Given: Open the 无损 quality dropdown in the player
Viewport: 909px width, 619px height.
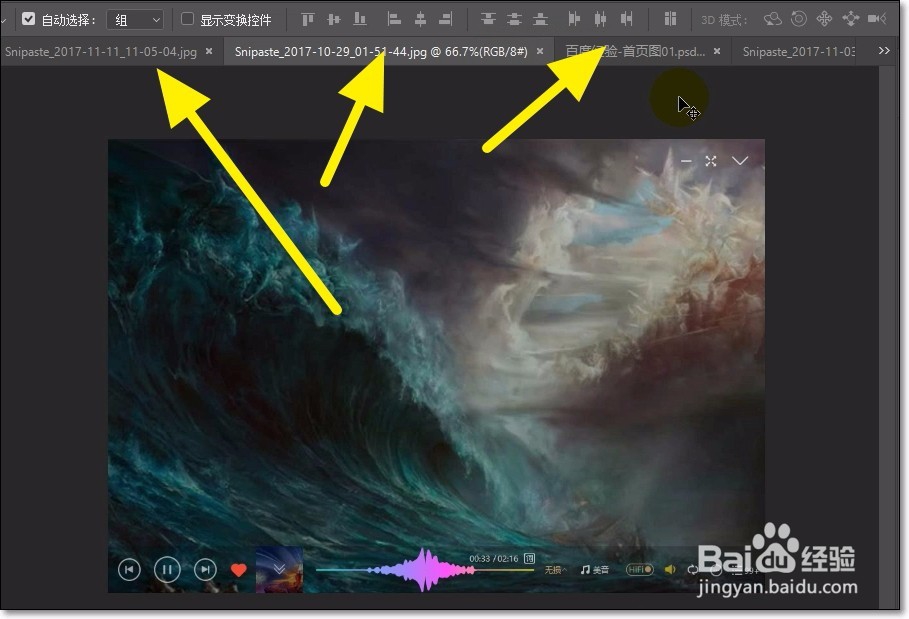Looking at the screenshot, I should 555,570.
